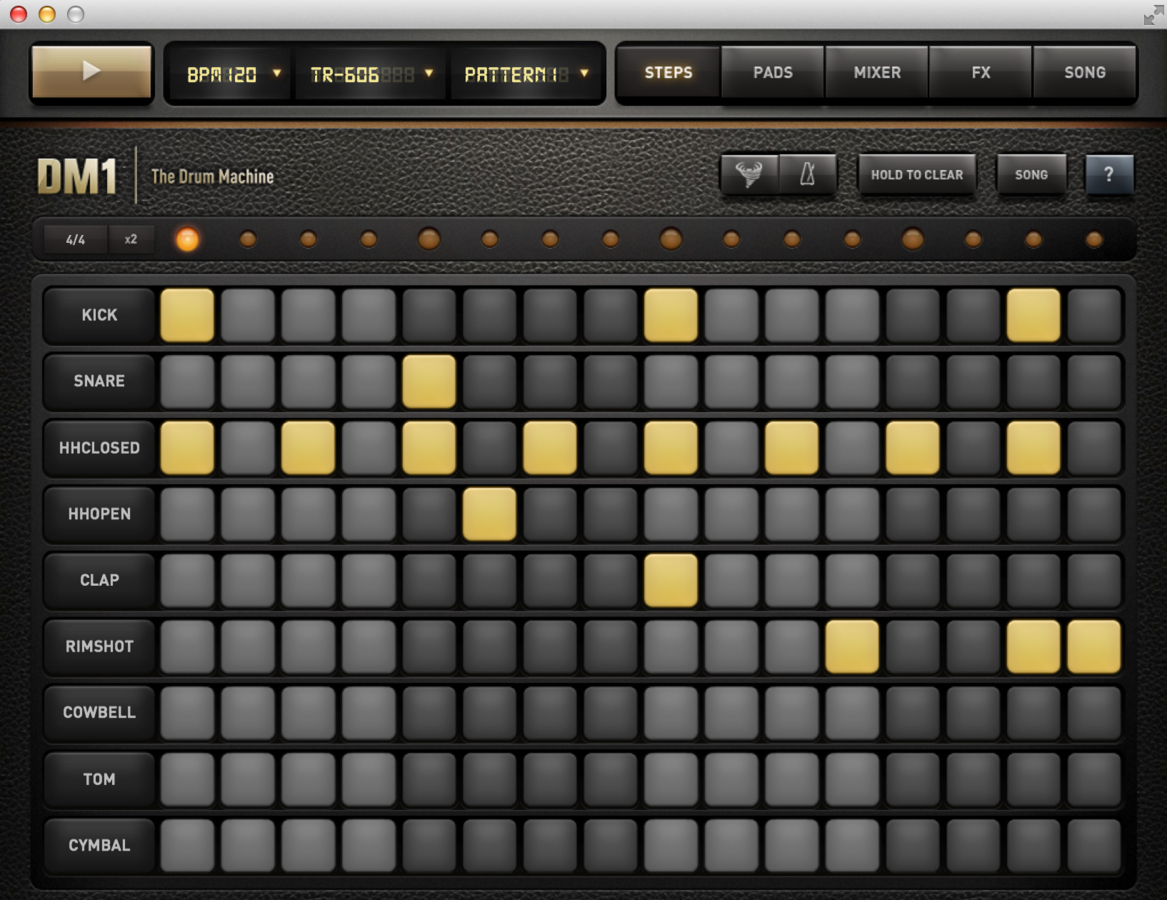Screen dimensions: 1167x900
Task: Click the 4/4 time signature button
Action: (x=75, y=239)
